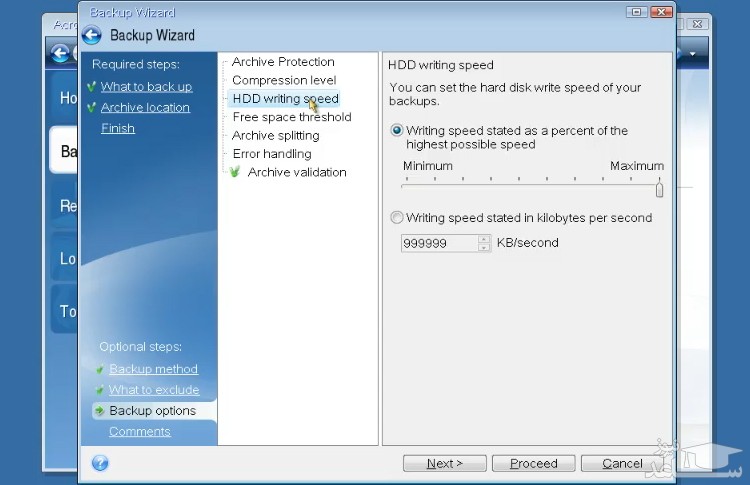This screenshot has height=485, width=750.
Task: Select percent of highest speed option
Action: [397, 130]
